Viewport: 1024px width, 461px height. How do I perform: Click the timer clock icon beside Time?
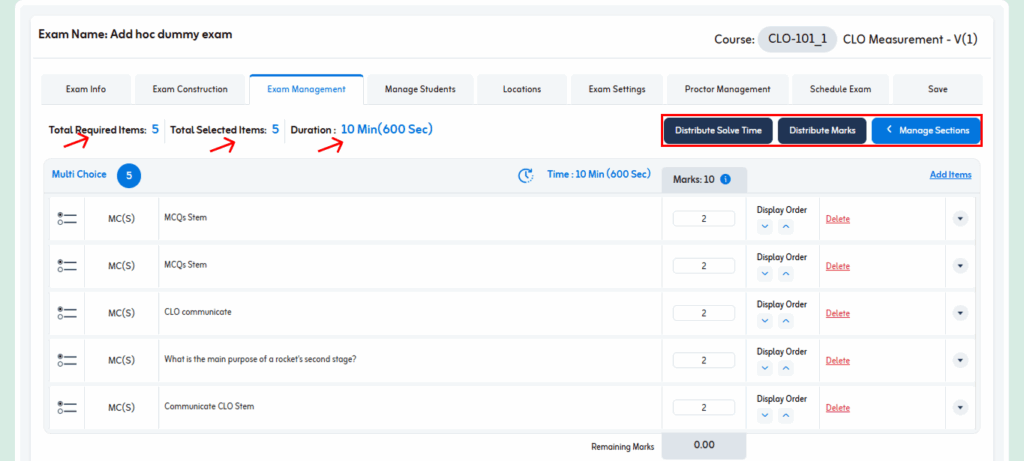point(526,176)
